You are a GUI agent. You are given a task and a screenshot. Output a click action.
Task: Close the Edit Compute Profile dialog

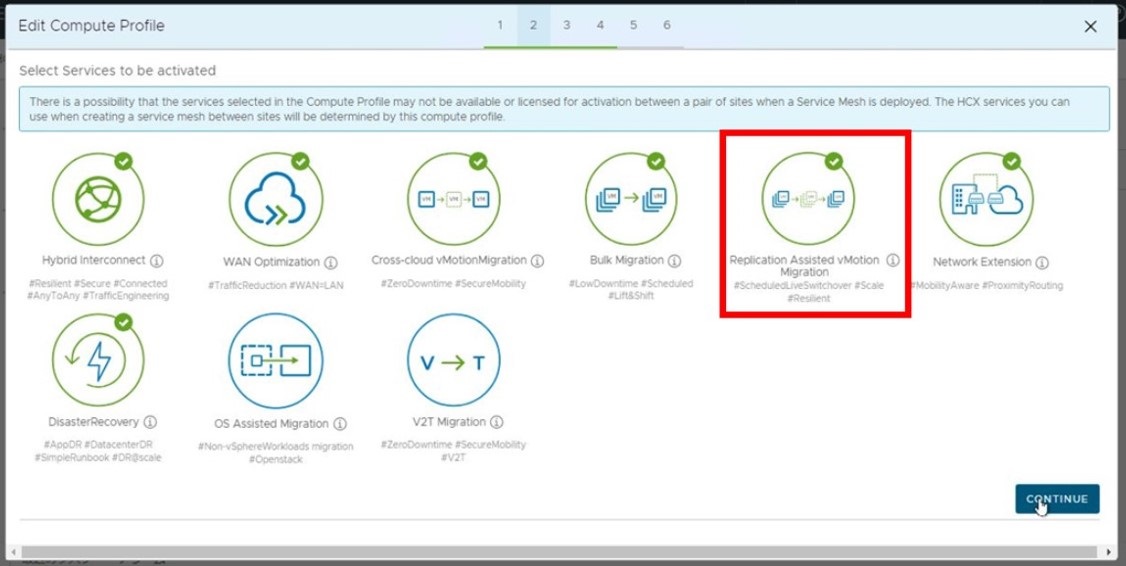click(x=1090, y=27)
